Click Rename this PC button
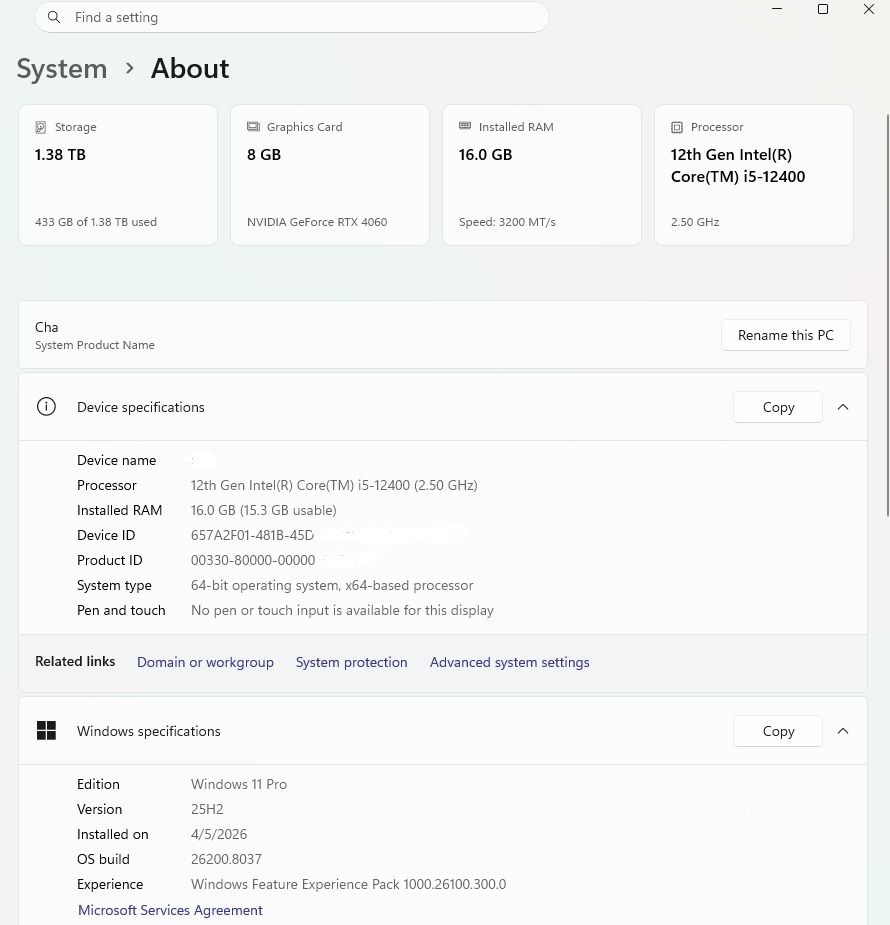 coord(786,335)
